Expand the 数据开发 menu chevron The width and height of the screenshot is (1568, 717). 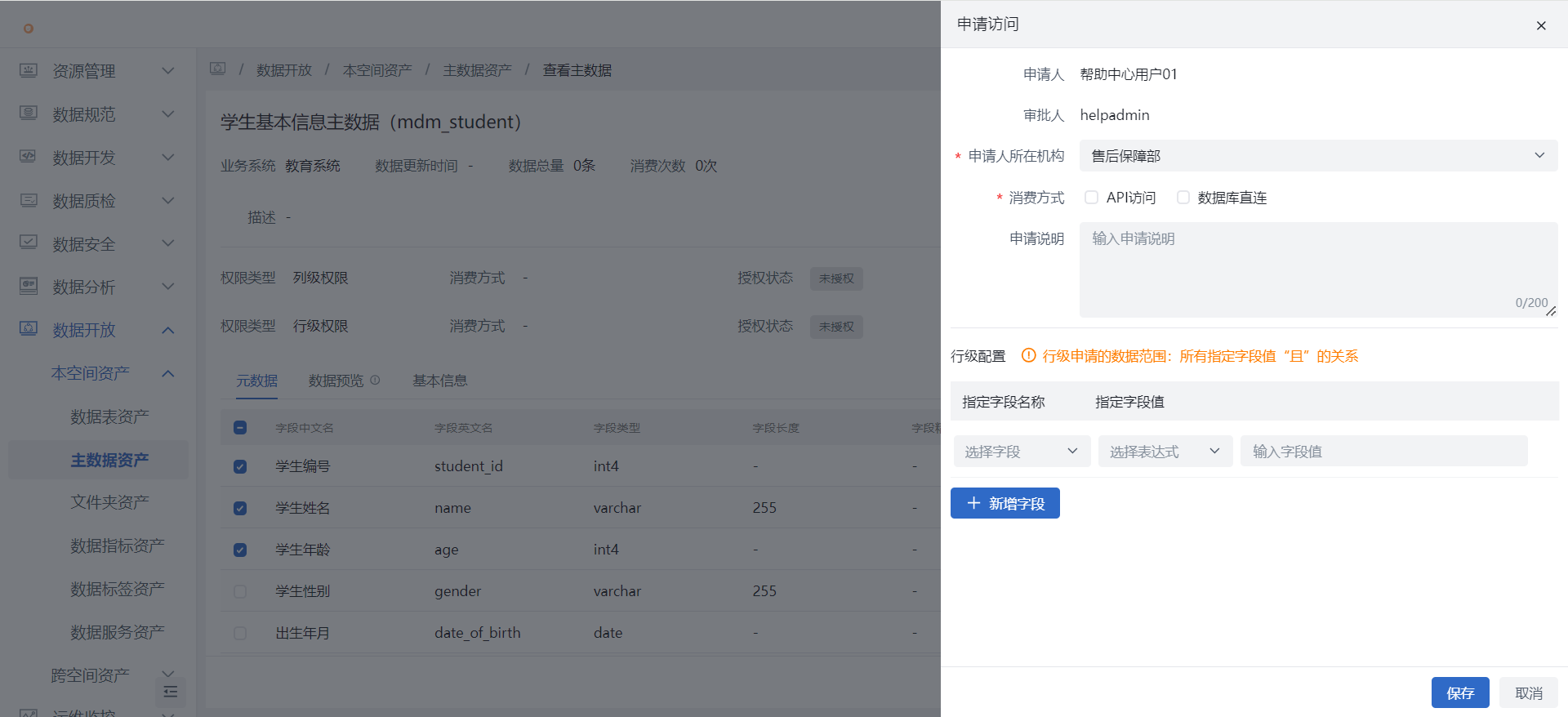click(168, 157)
